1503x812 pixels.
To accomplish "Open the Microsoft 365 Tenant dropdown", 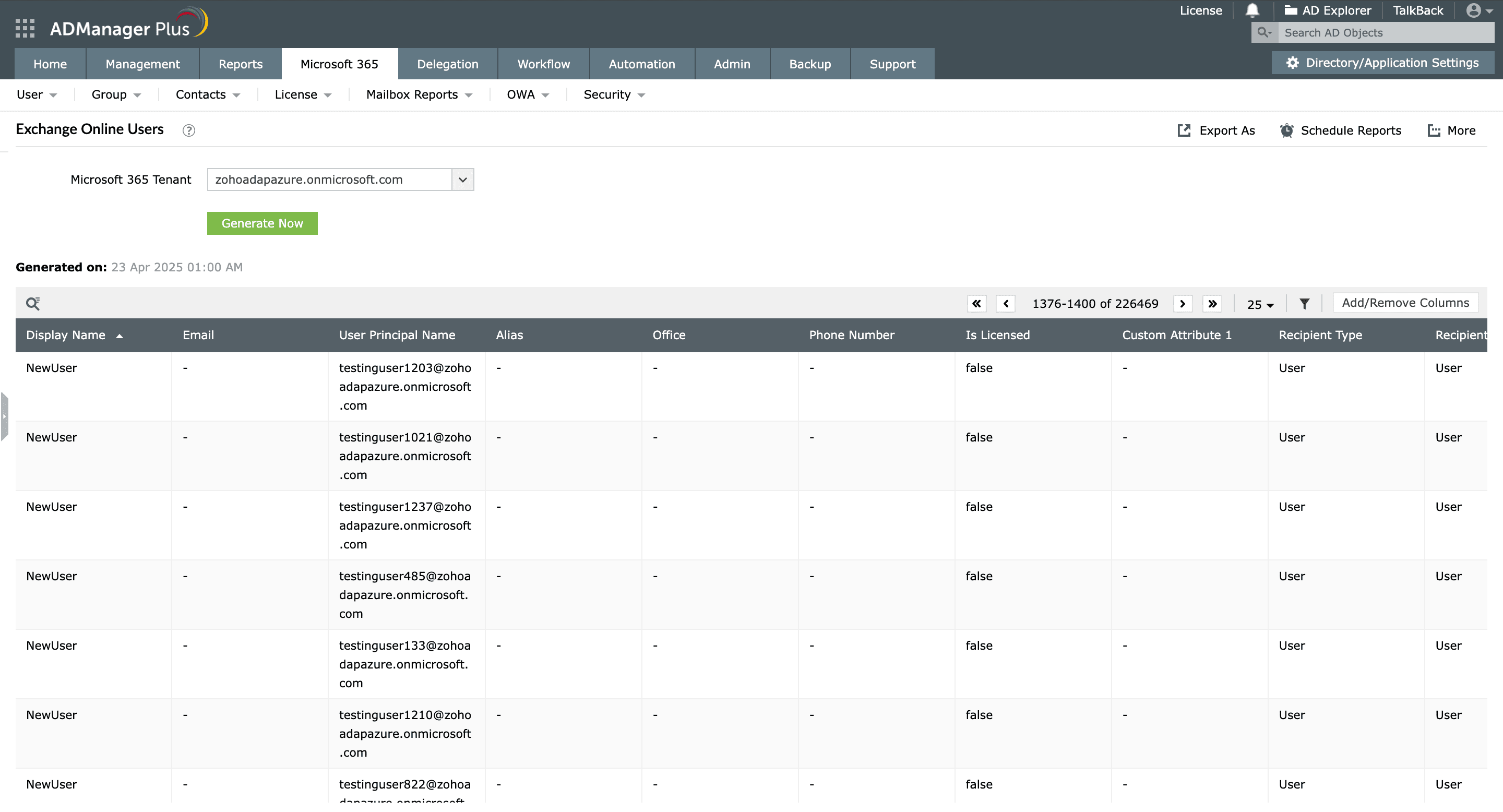I will [463, 180].
